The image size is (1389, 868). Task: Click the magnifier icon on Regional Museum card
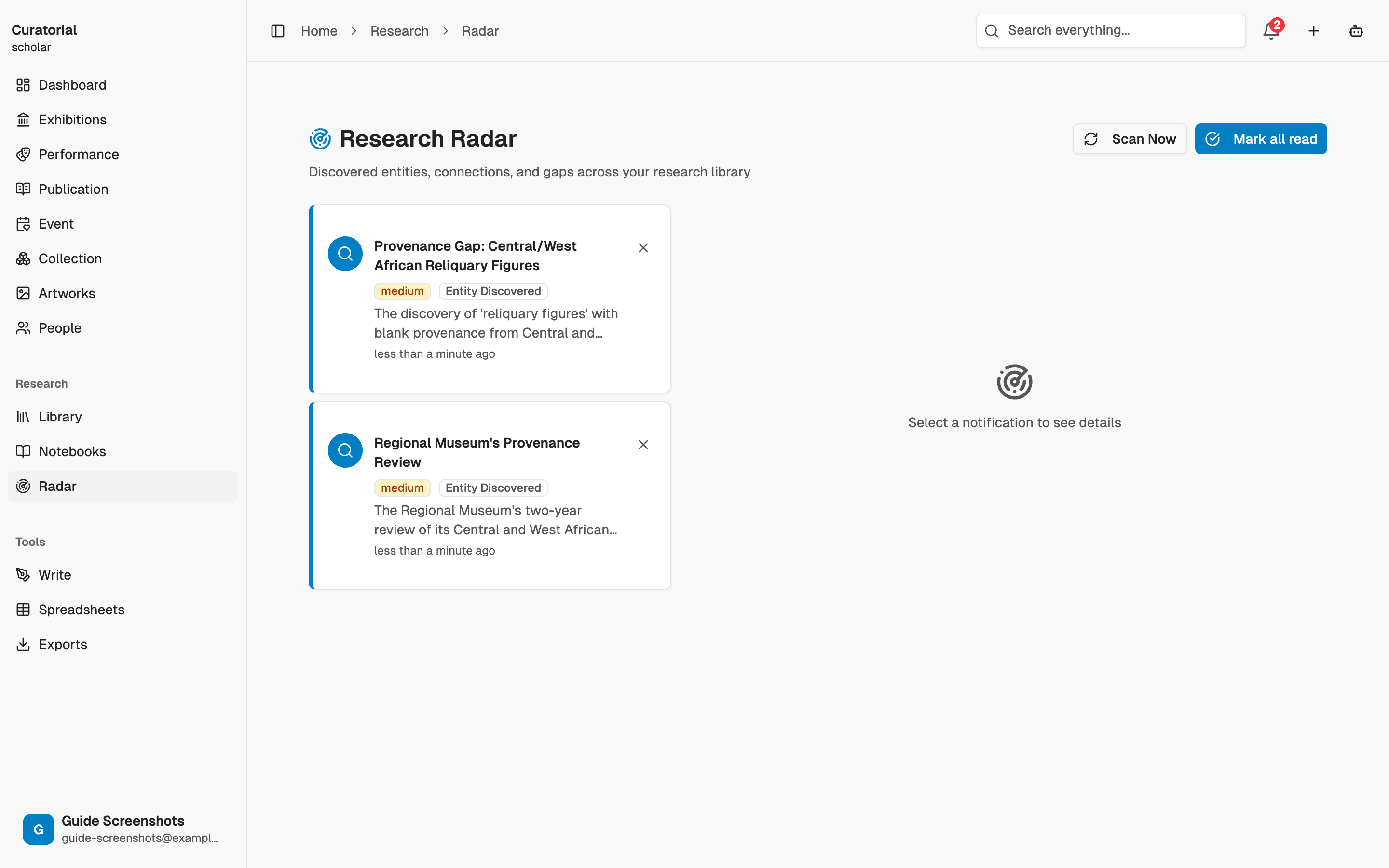345,451
